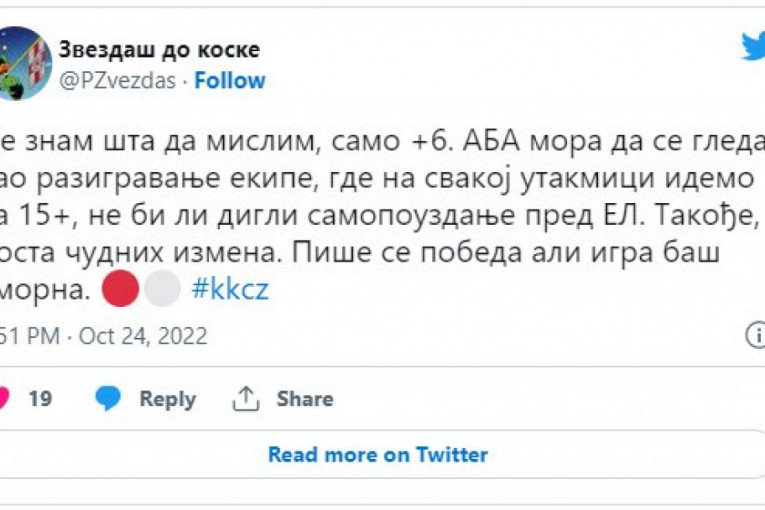Click the Reply speech bubble icon
Image resolution: width=765 pixels, height=510 pixels.
[x=108, y=399]
